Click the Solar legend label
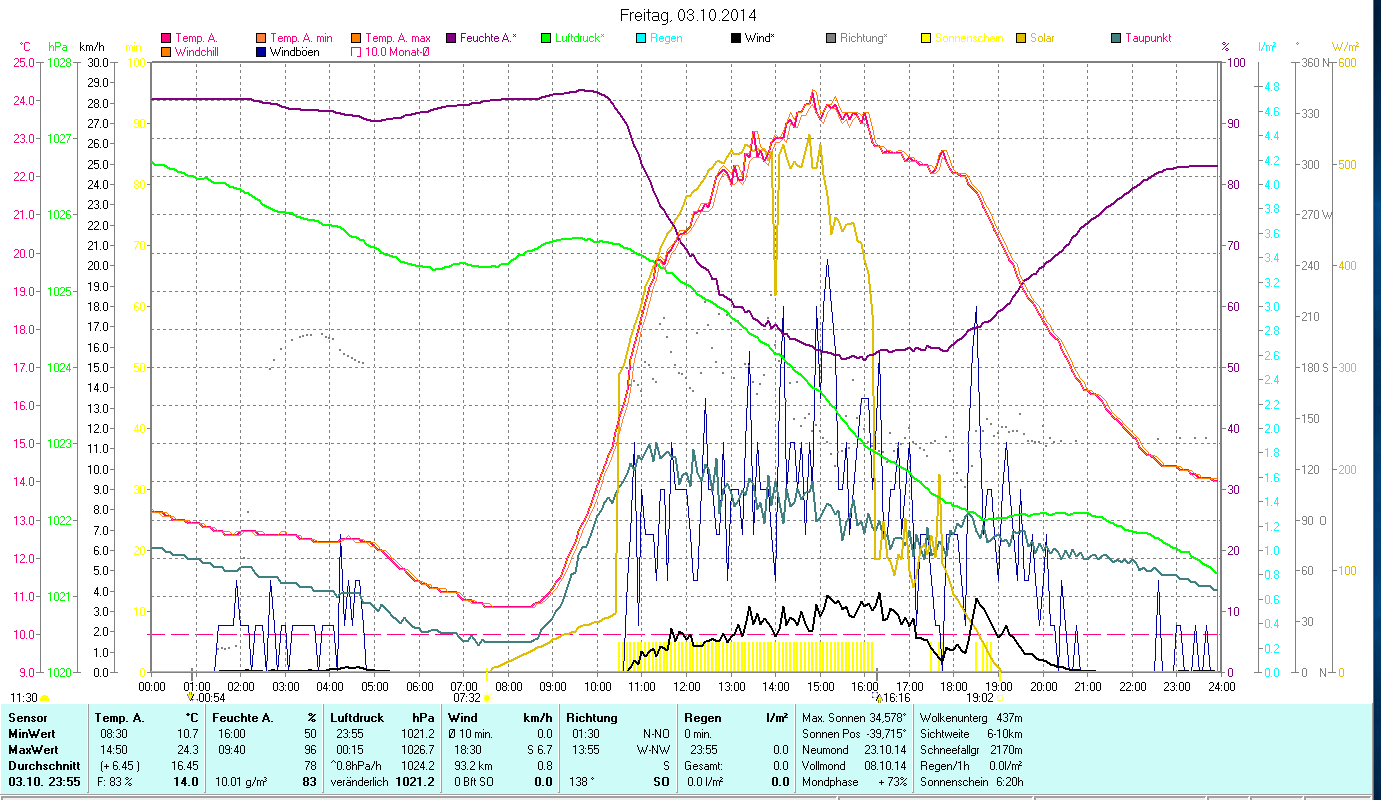Viewport: 1381px width, 800px height. click(x=1043, y=39)
